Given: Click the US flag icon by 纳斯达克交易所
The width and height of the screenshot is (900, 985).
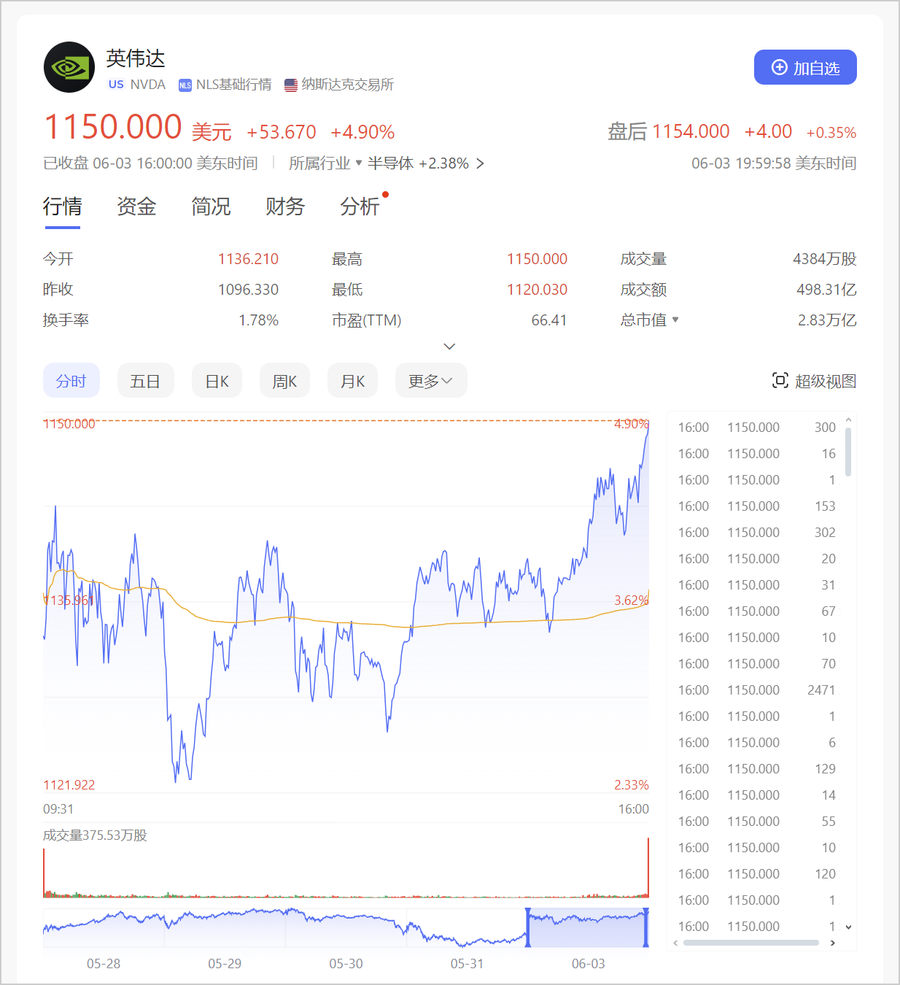Looking at the screenshot, I should [x=291, y=85].
